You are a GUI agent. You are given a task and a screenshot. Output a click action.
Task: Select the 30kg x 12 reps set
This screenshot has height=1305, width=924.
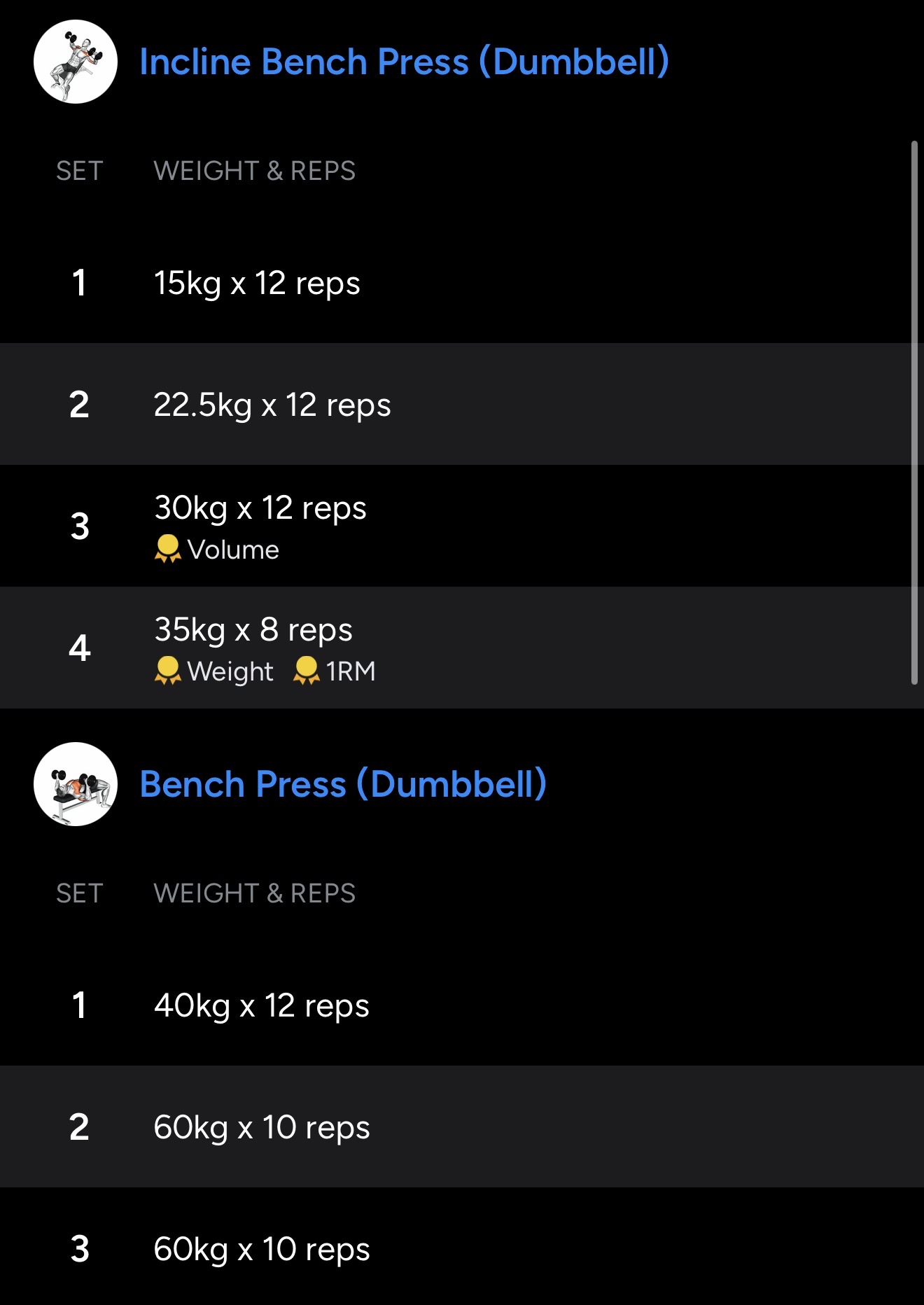[x=260, y=508]
